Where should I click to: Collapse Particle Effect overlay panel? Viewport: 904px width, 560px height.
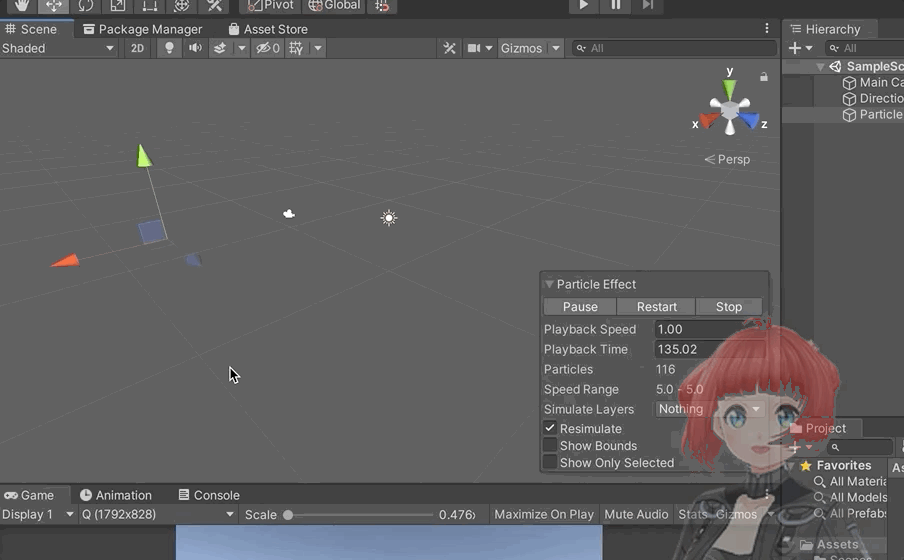549,284
